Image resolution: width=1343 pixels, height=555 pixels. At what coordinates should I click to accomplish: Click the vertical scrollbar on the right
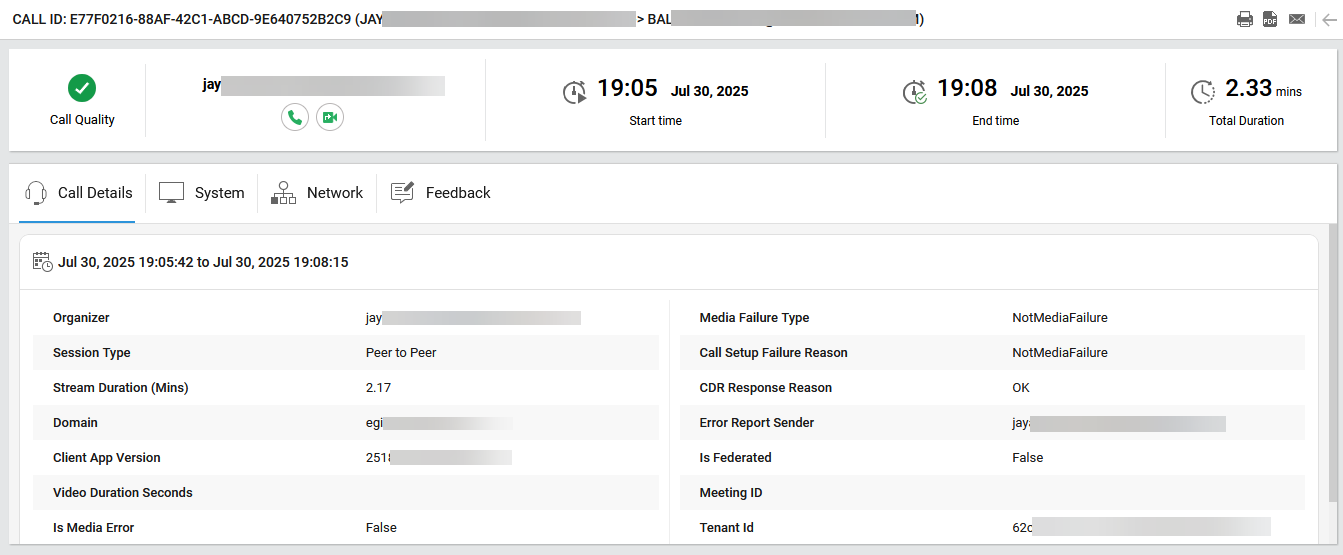tap(1333, 360)
